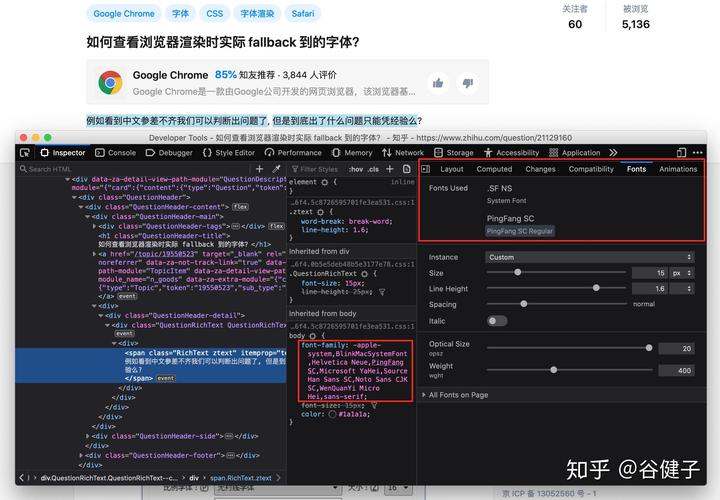
Task: Open the devtools three-dot options menu
Action: click(698, 152)
